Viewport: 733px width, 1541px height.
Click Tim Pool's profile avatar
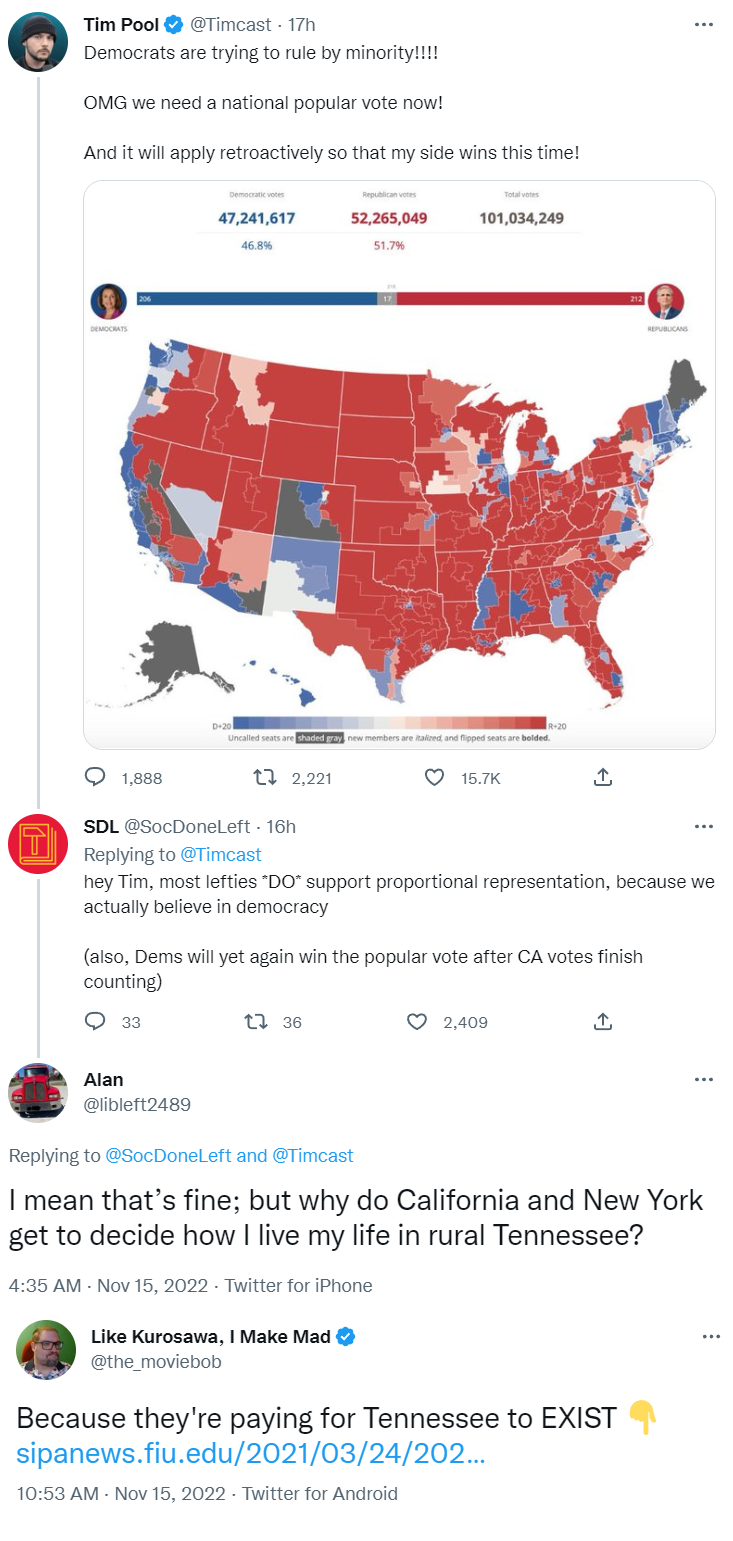[x=38, y=43]
